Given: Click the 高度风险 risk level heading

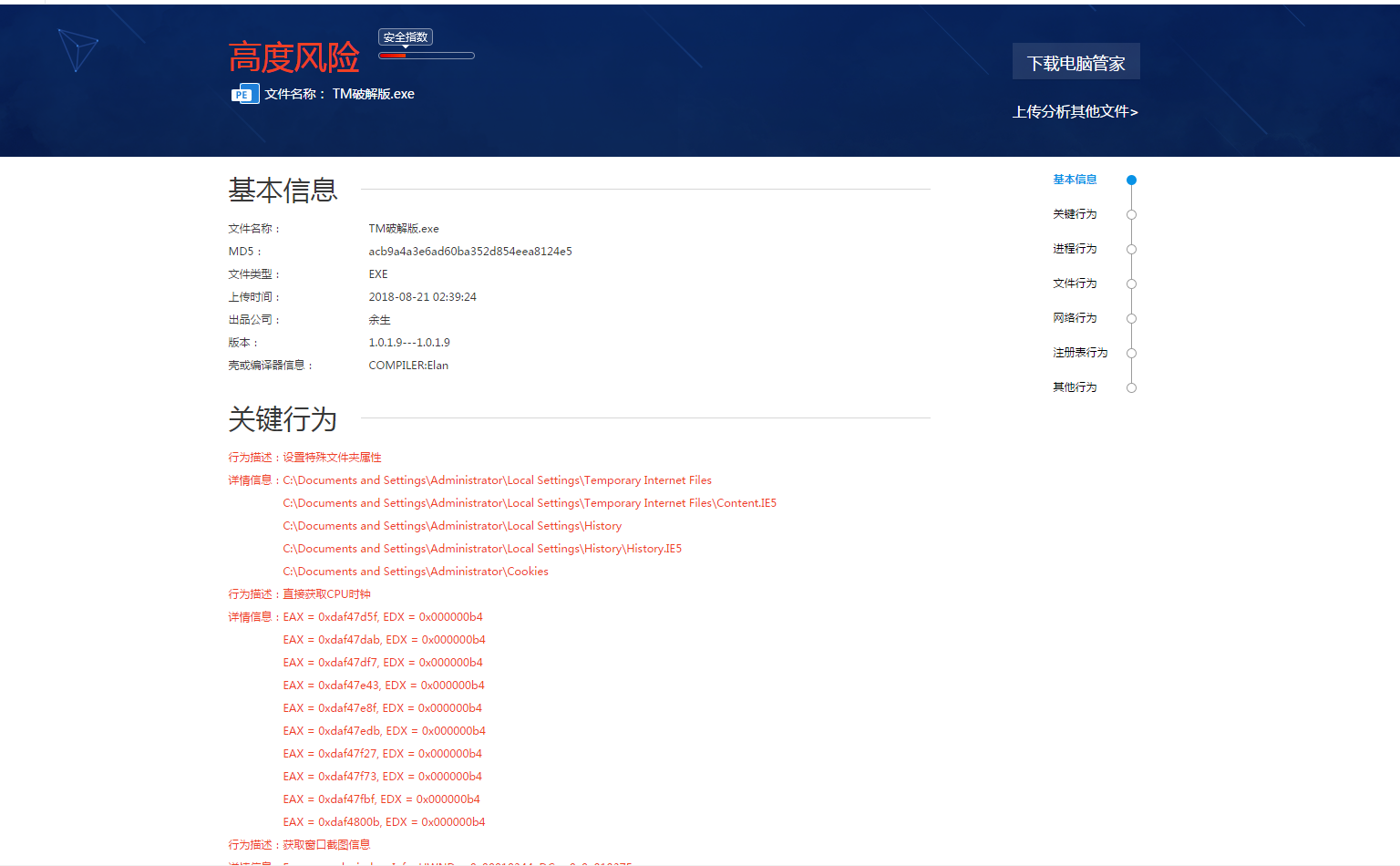Looking at the screenshot, I should 293,58.
